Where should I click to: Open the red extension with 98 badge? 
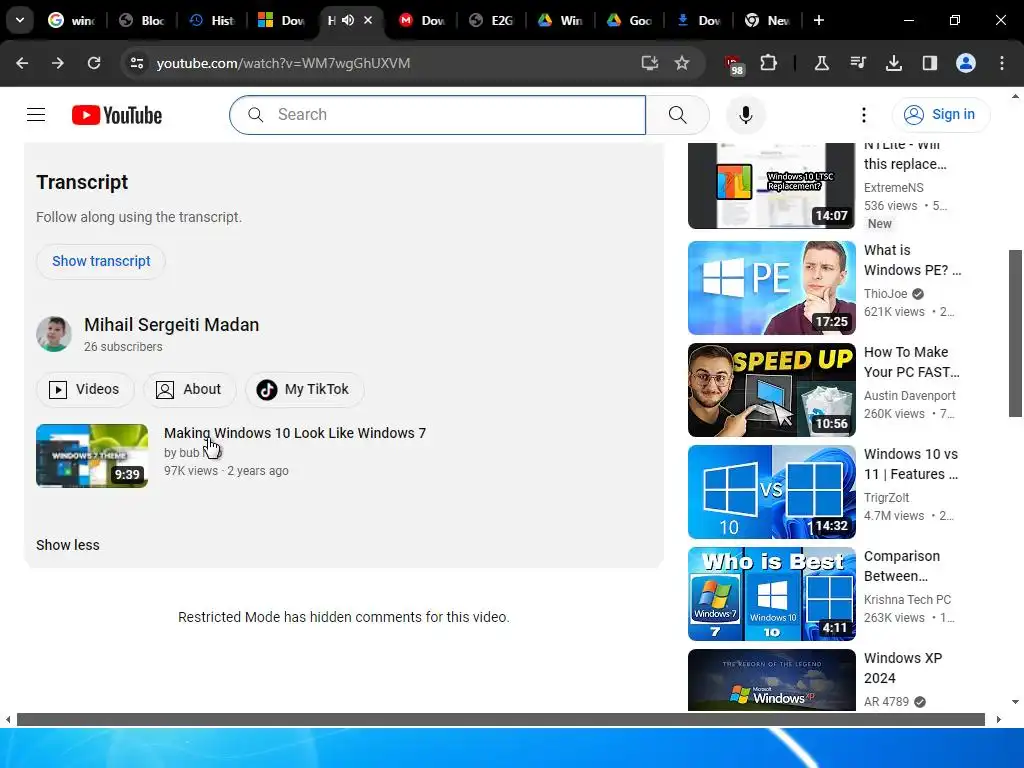734,64
